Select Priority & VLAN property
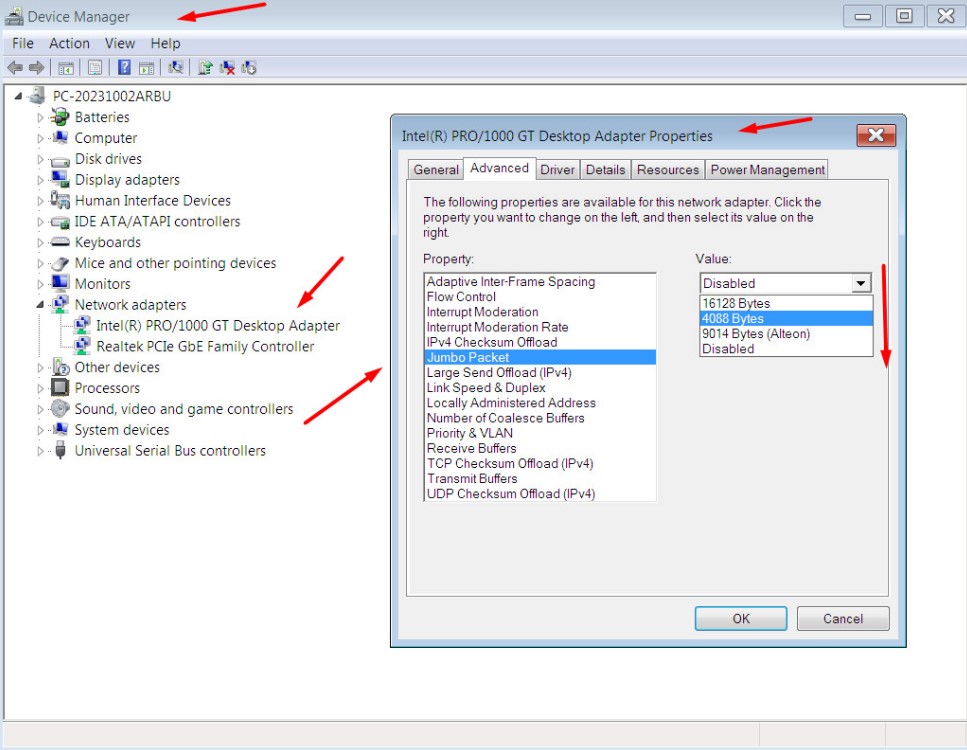Viewport: 967px width, 750px height. pyautogui.click(x=540, y=433)
